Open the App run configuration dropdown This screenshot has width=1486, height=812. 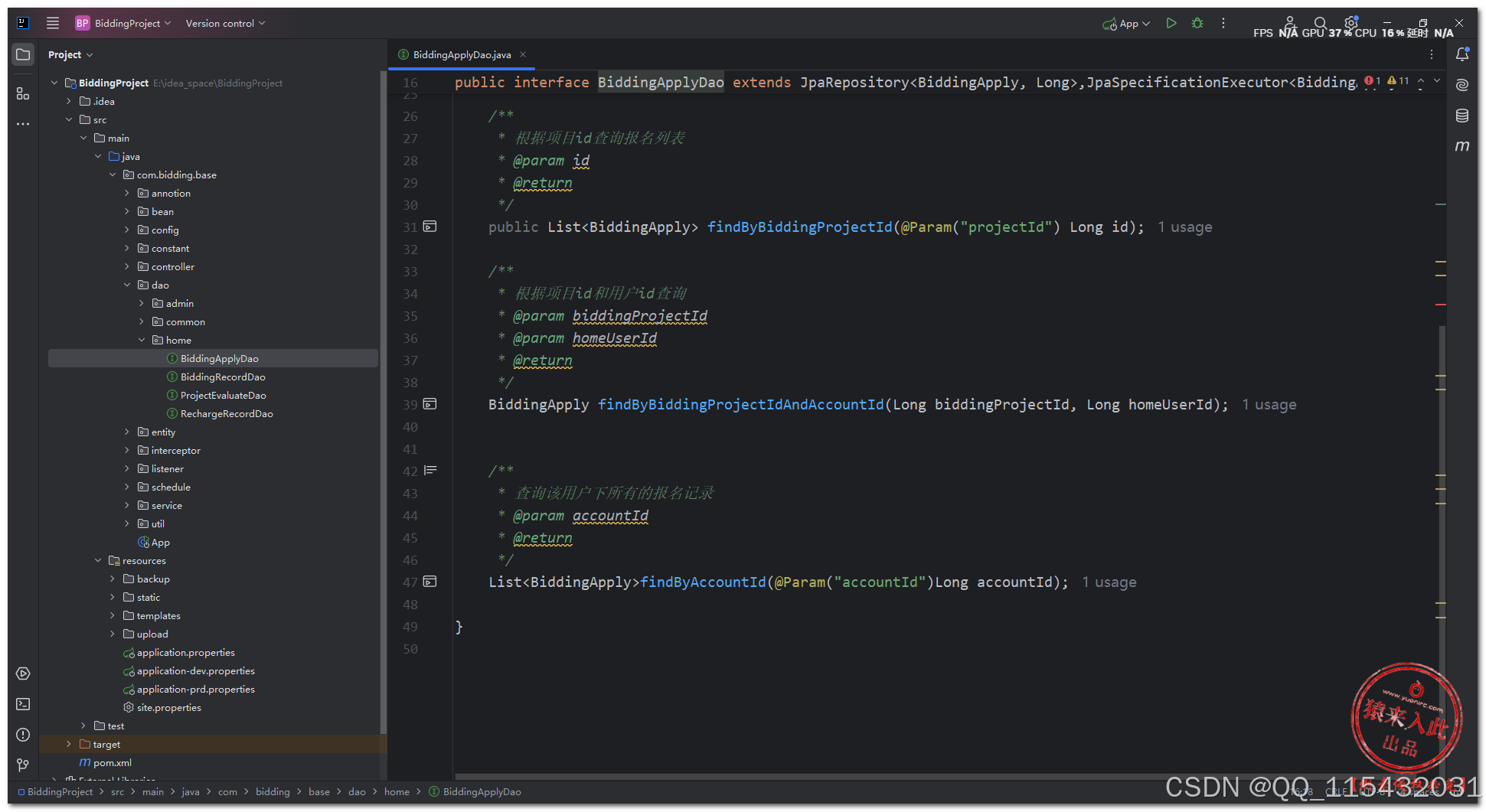pyautogui.click(x=1126, y=24)
